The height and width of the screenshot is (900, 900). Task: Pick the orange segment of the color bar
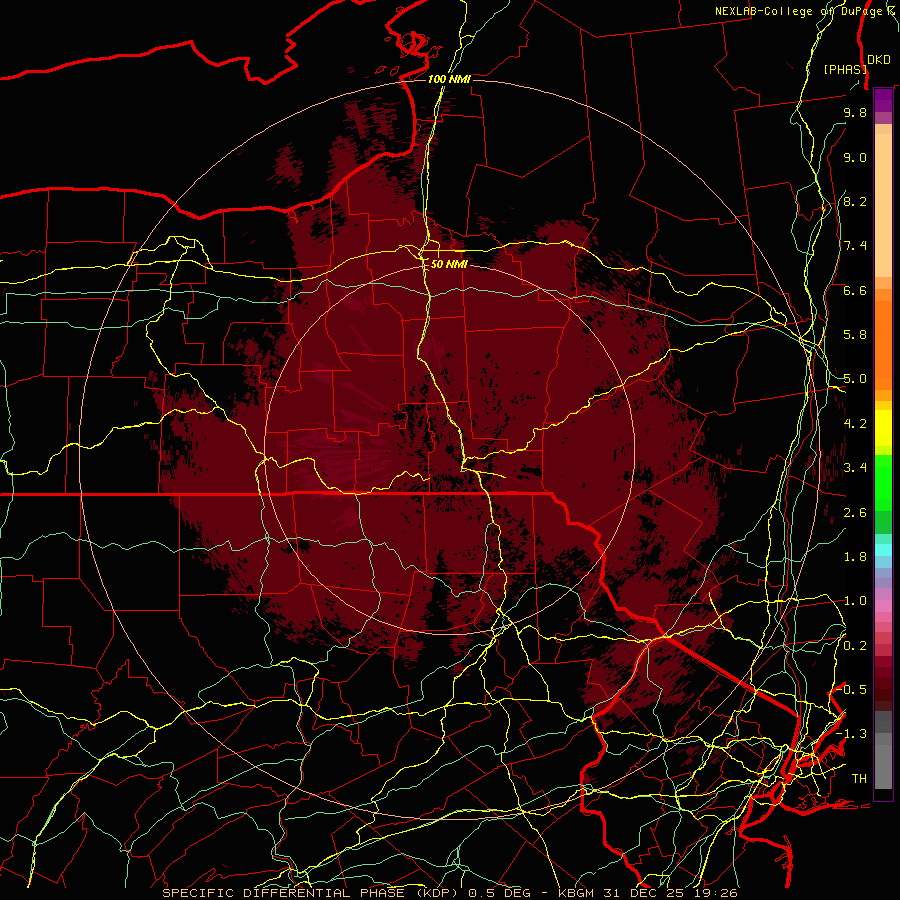click(883, 344)
